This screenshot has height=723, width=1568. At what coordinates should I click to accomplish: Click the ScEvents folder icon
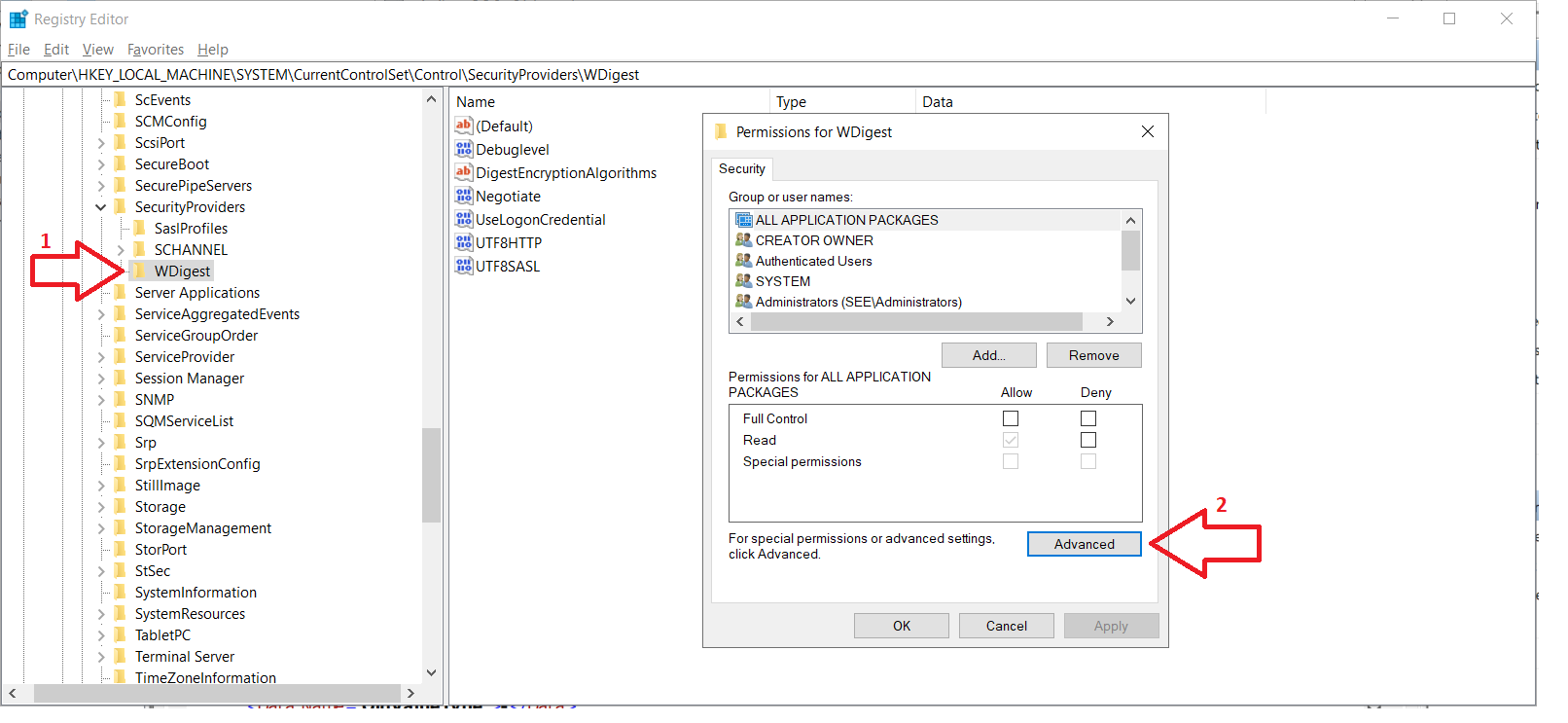tap(121, 99)
